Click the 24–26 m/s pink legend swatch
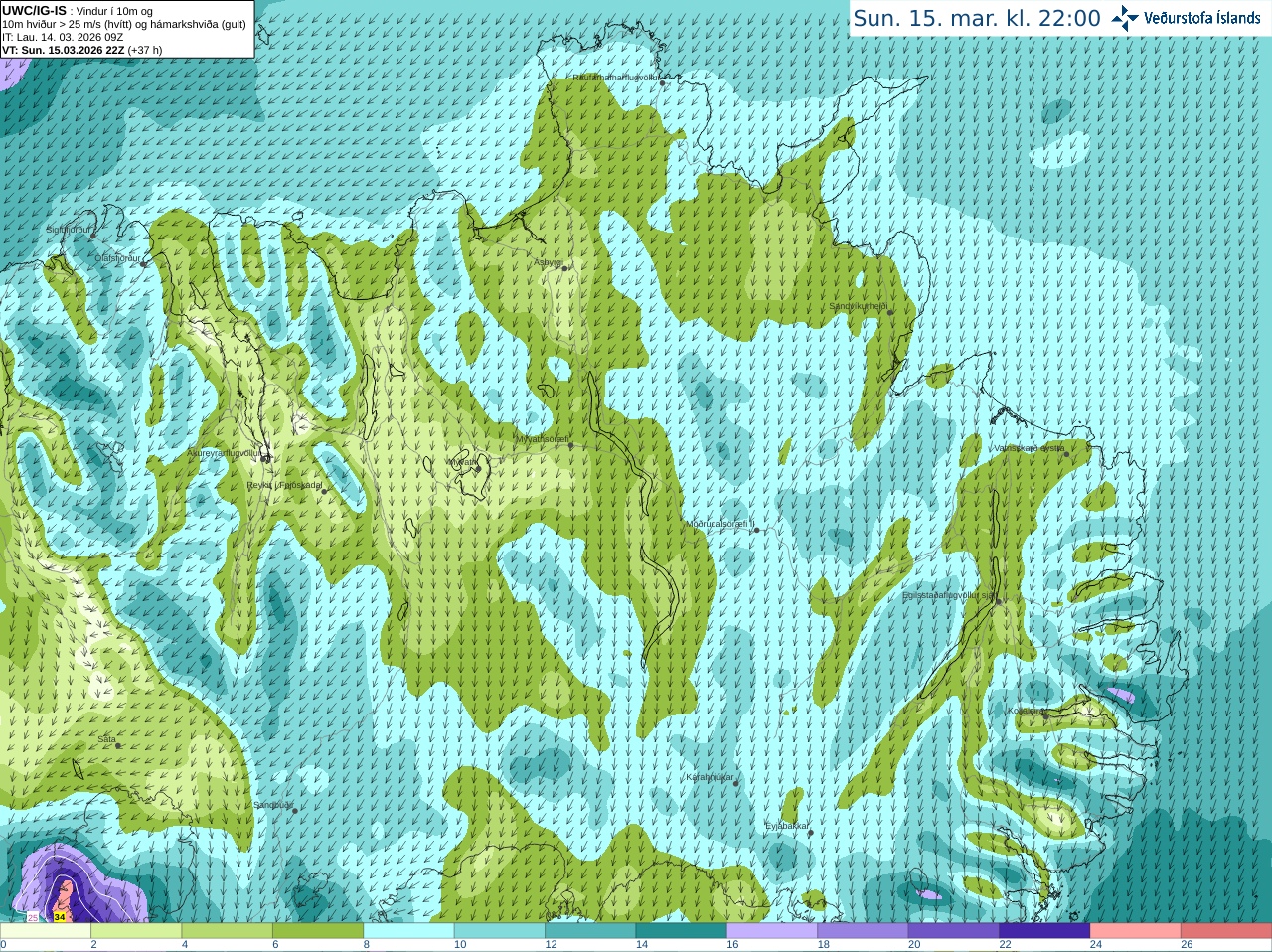Screen dimensions: 1272x952 (1136, 931)
